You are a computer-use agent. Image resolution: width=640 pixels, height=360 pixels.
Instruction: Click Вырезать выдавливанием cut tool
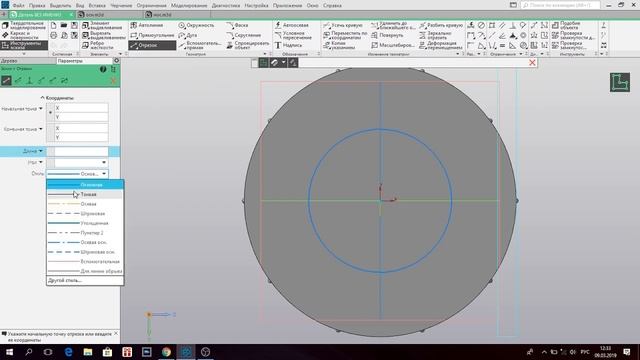tap(104, 36)
